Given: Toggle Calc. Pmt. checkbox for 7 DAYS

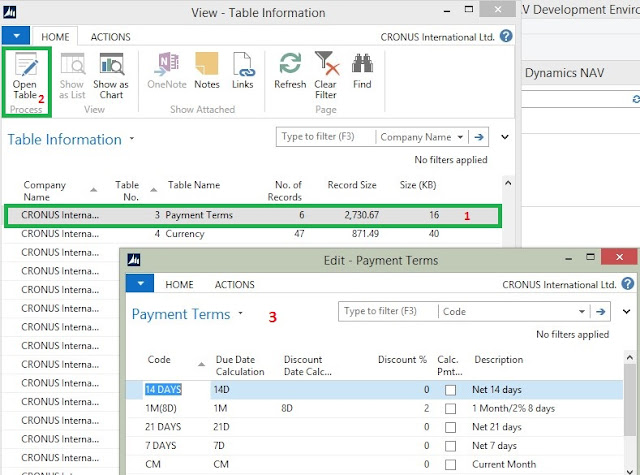Looking at the screenshot, I should point(450,446).
